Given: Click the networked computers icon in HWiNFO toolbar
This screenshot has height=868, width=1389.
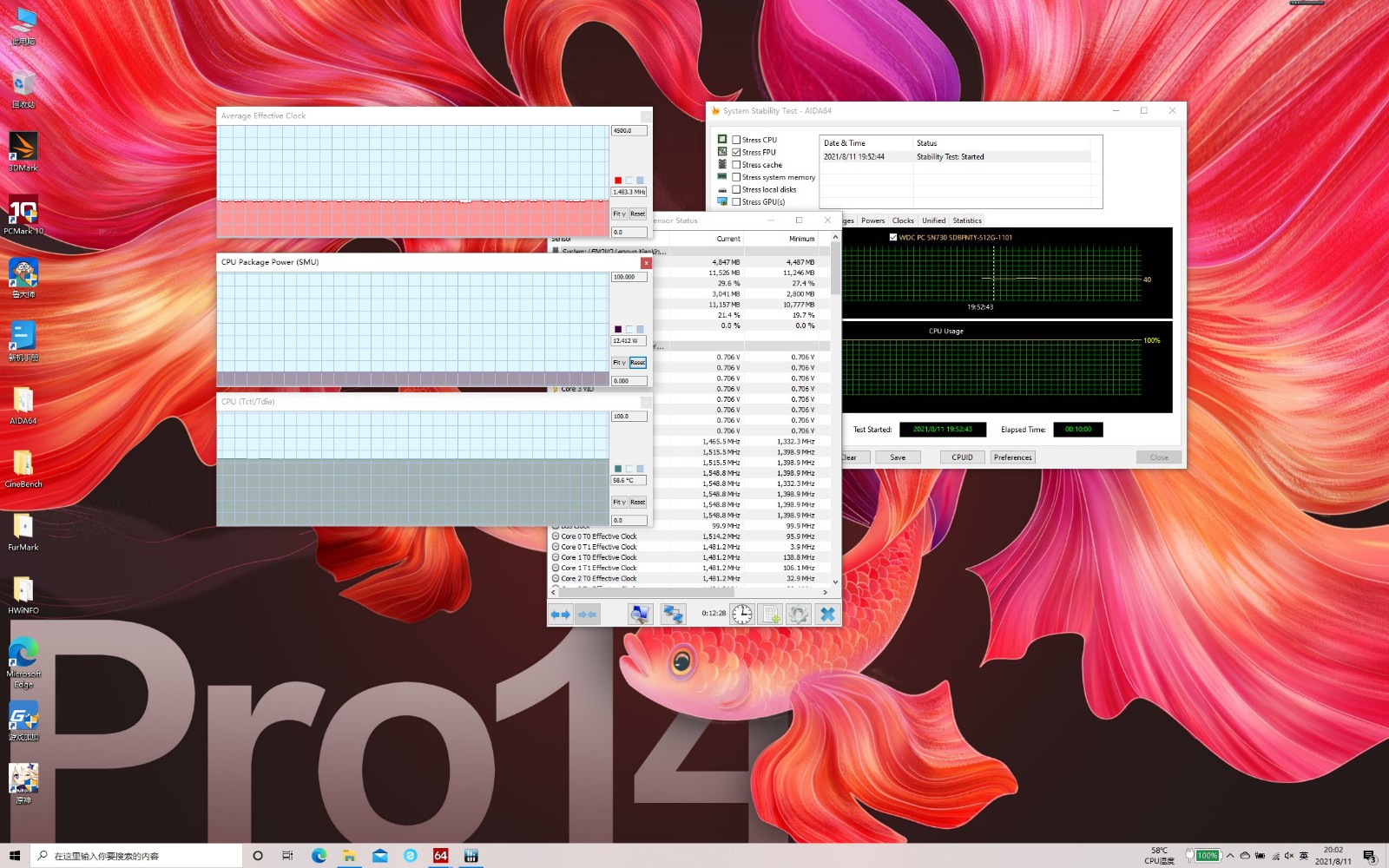Looking at the screenshot, I should click(x=673, y=615).
